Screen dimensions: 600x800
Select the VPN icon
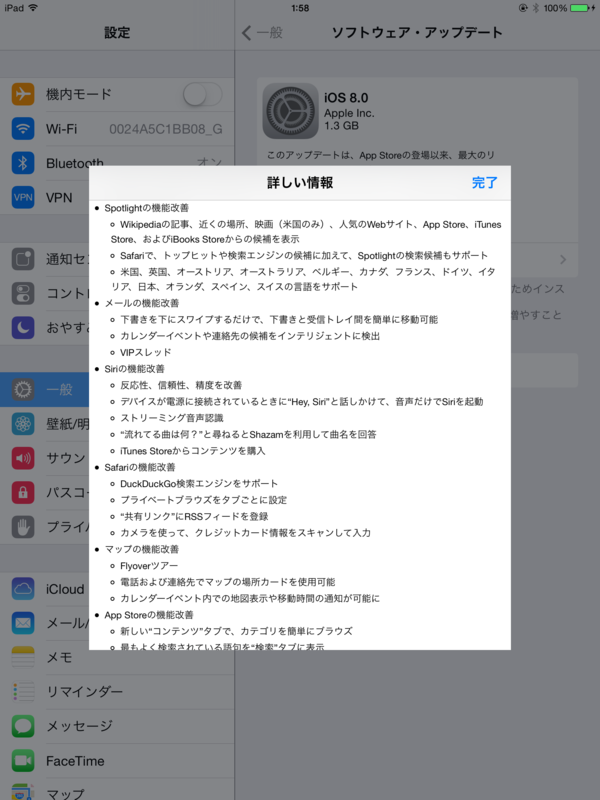coord(23,197)
